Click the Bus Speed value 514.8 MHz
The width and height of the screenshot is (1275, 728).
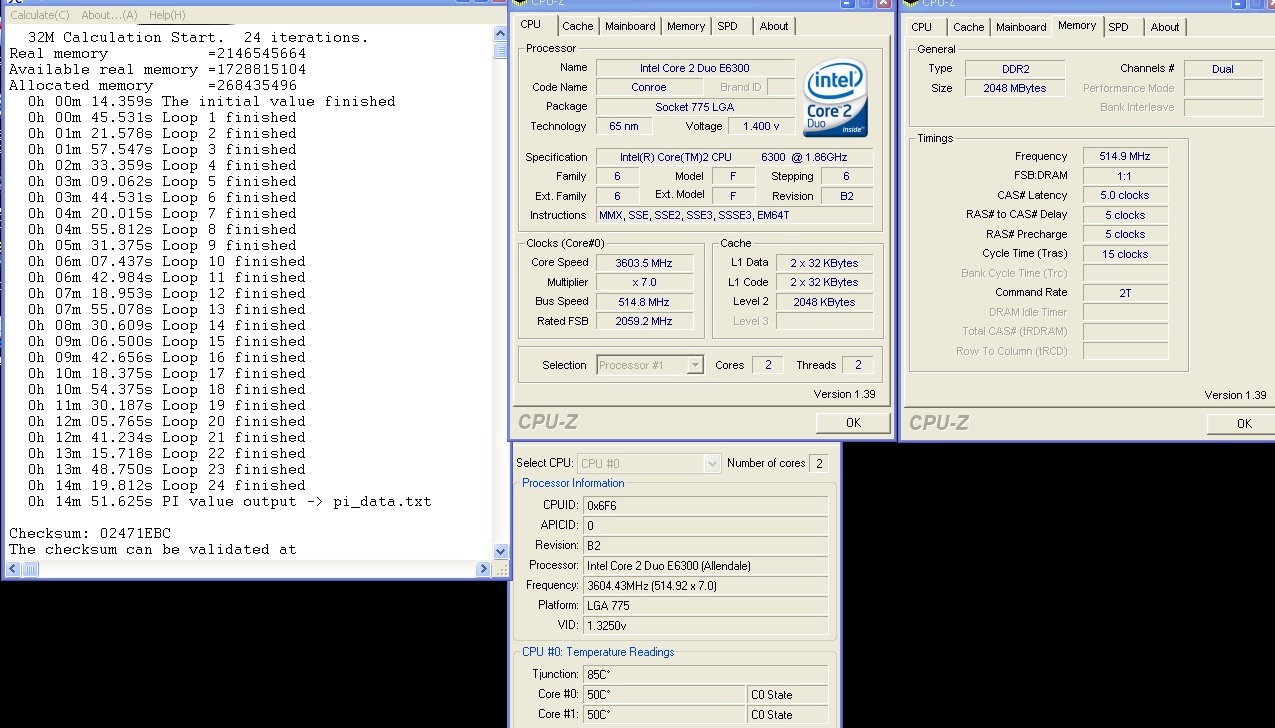point(645,302)
